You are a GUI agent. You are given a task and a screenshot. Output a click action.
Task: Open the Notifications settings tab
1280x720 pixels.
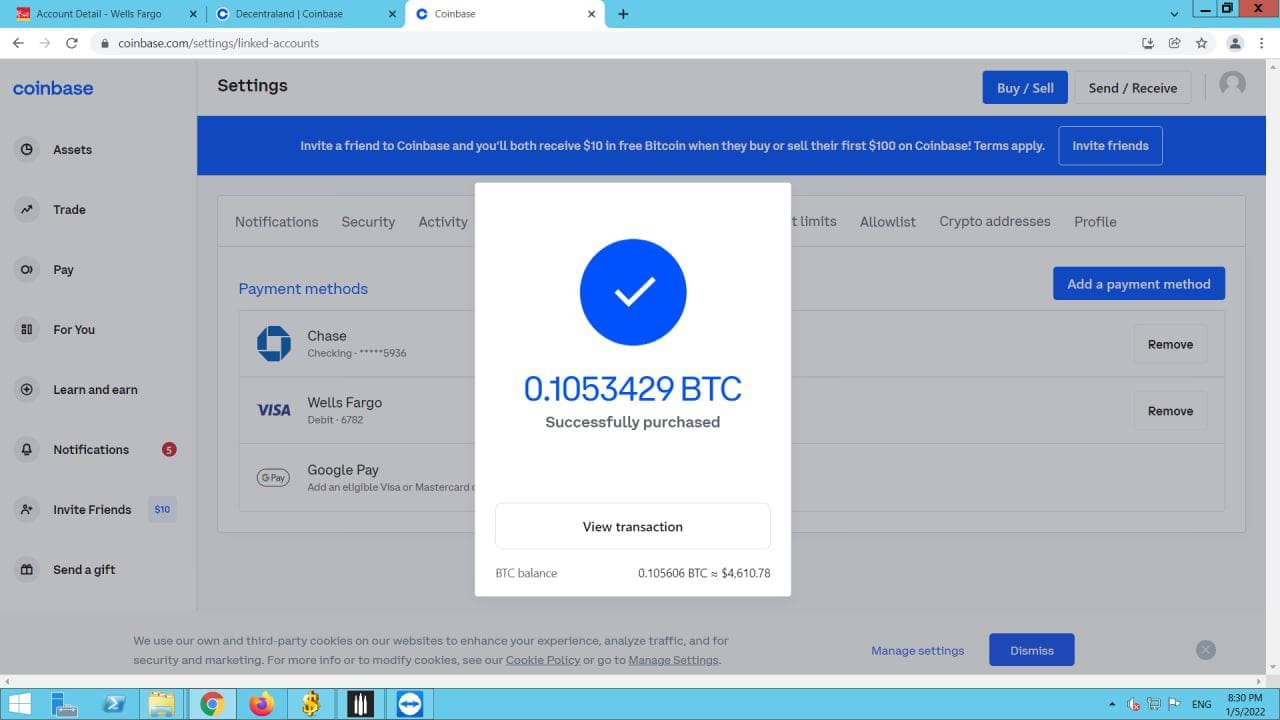(x=276, y=222)
